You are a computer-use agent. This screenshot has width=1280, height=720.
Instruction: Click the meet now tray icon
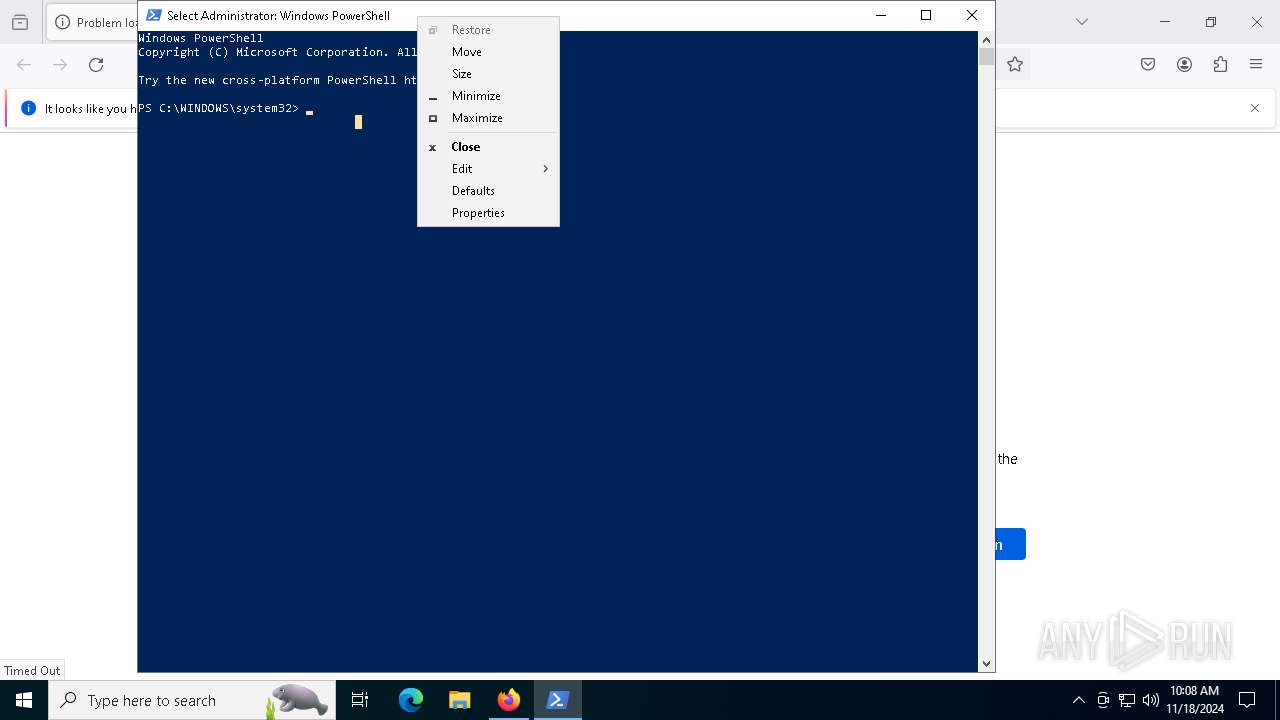[x=1103, y=700]
